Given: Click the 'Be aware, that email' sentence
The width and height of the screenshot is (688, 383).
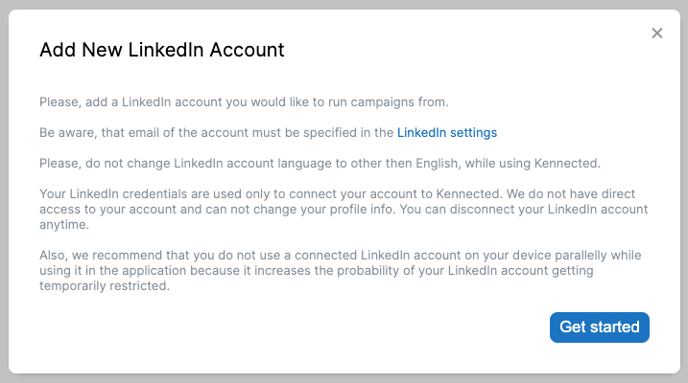Looking at the screenshot, I should [268, 132].
